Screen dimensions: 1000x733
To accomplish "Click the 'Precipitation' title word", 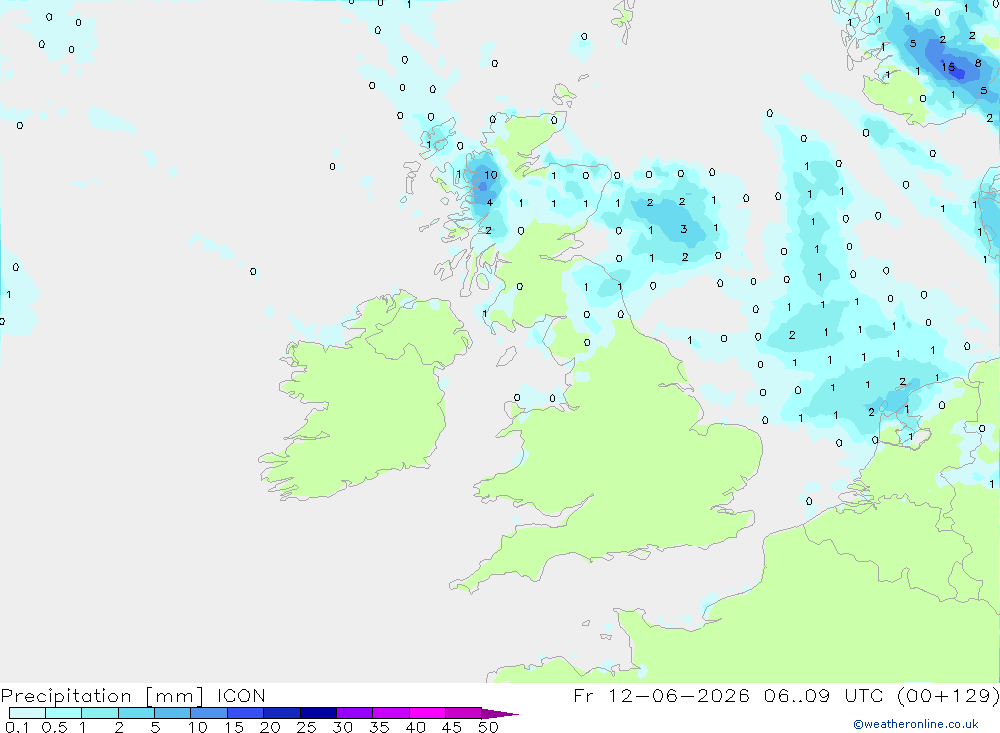I will tap(66, 695).
